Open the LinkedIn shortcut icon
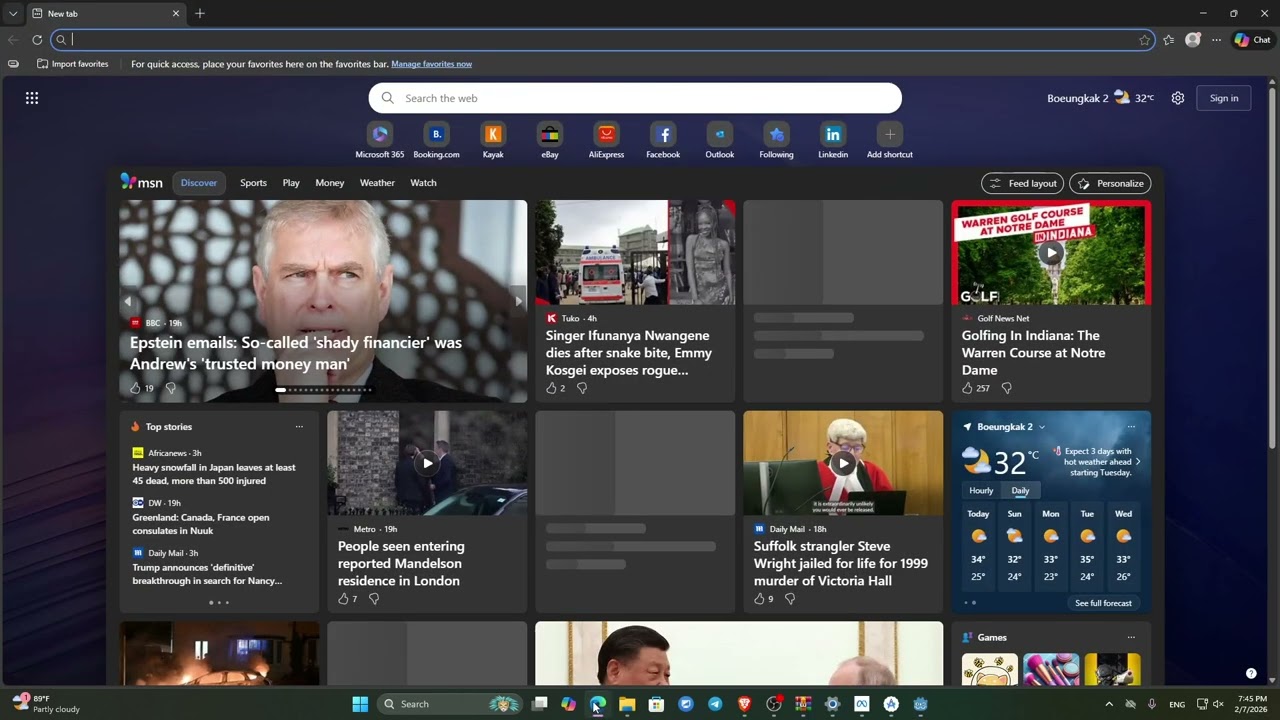1280x720 pixels. coord(833,134)
